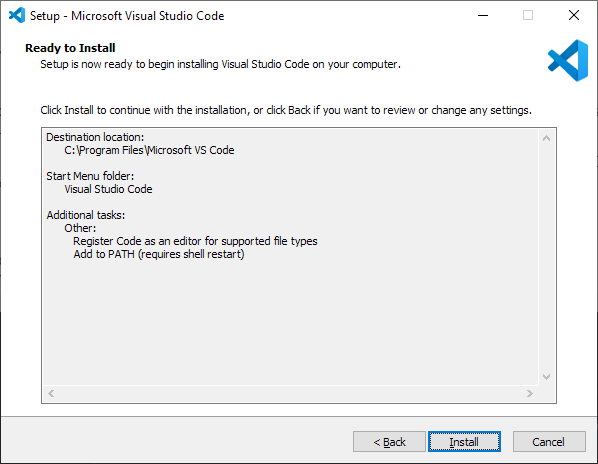Click the VS Code icon in title bar
Viewport: 598px width, 464px height.
point(17,15)
